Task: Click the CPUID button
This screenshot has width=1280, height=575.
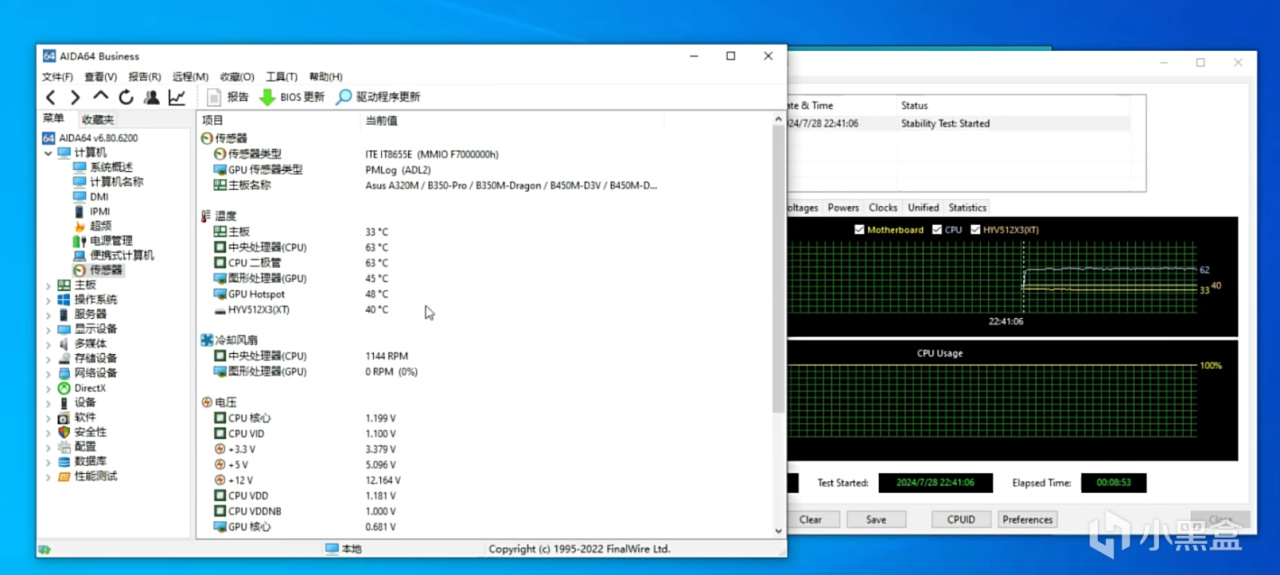Action: point(961,519)
